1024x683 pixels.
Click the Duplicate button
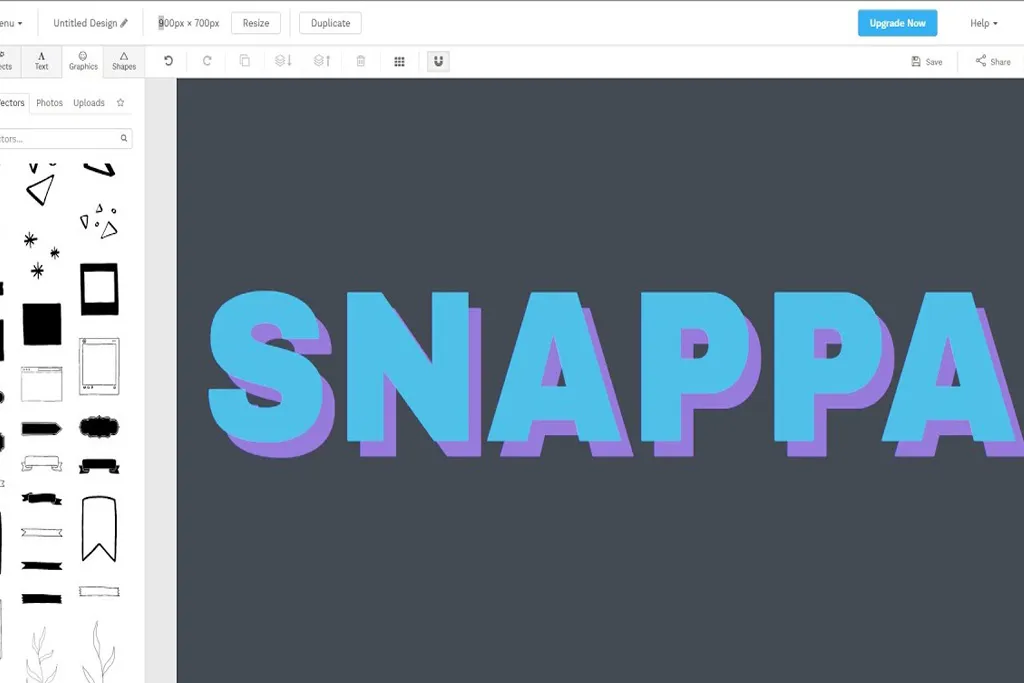tap(330, 23)
